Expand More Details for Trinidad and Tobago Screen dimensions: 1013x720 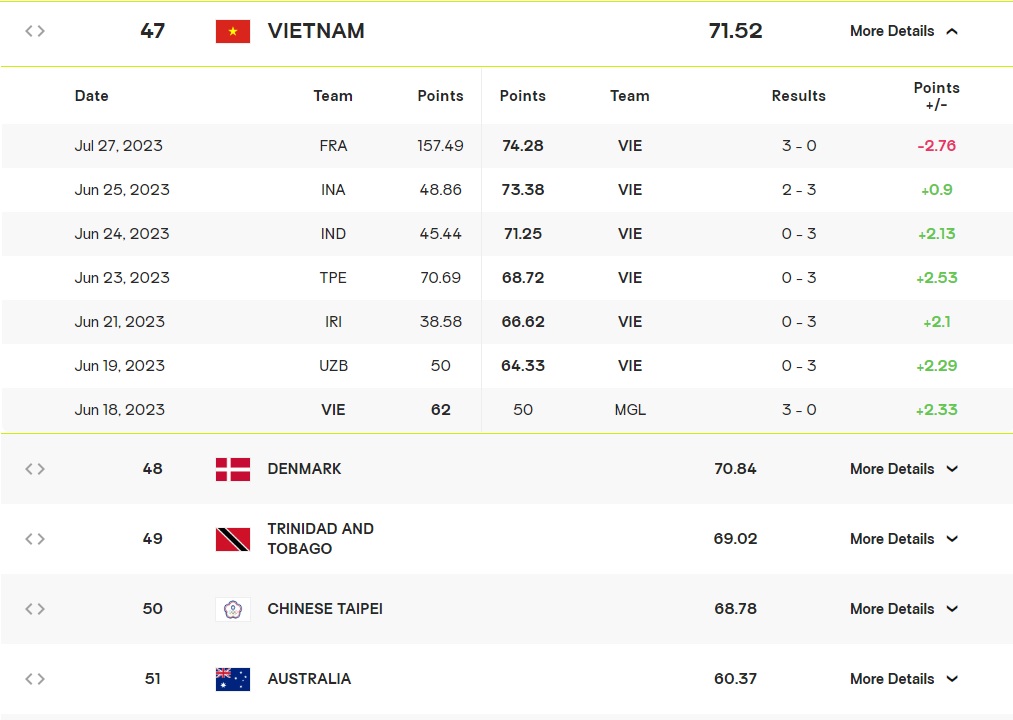904,539
